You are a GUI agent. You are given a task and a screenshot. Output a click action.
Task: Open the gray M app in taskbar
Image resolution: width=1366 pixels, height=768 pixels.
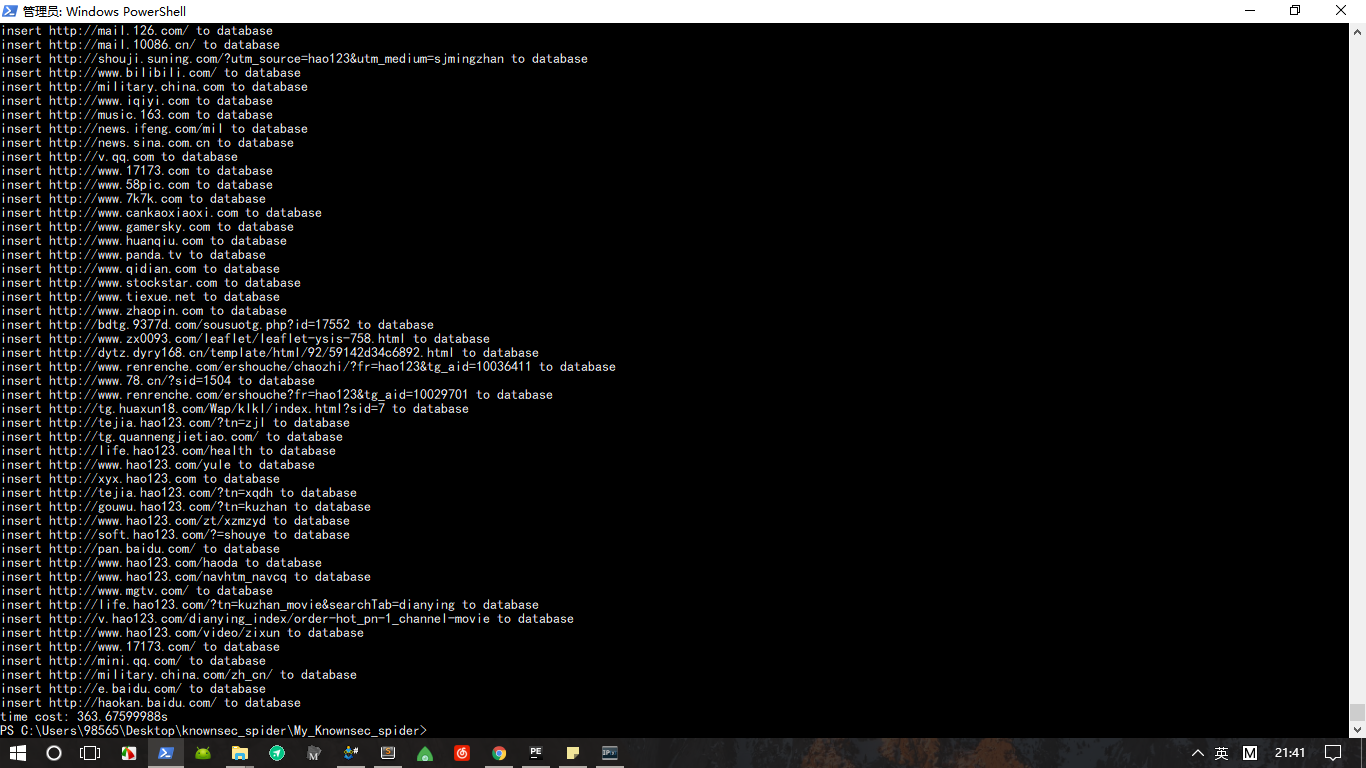click(314, 753)
